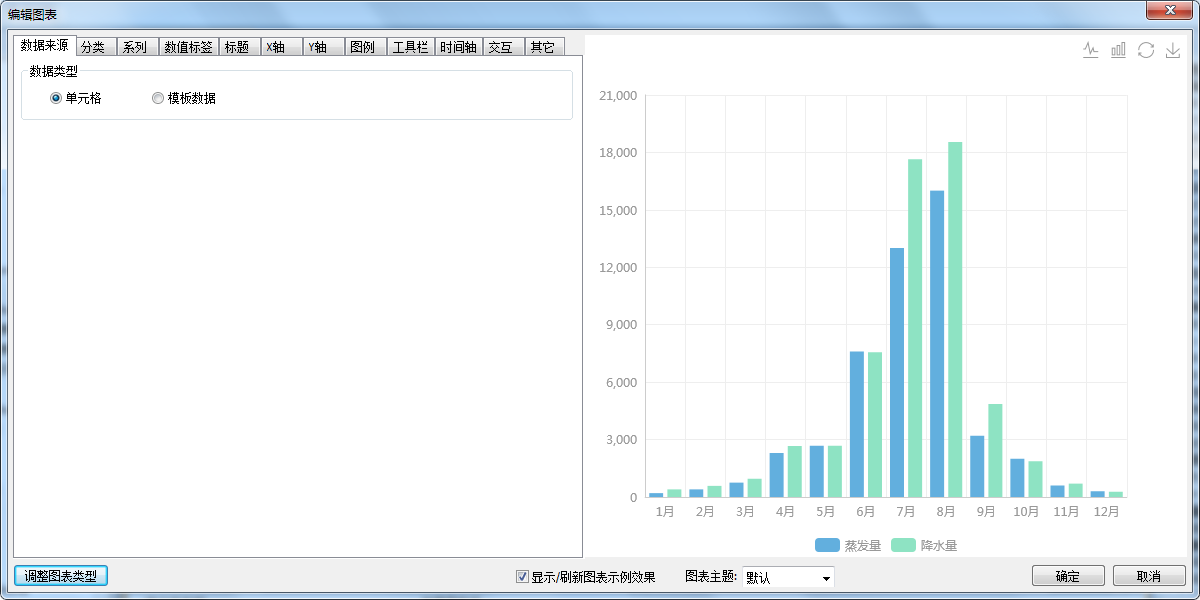Uncheck 显示/刷新图表示例效果 checkbox
The width and height of the screenshot is (1200, 600).
point(522,576)
